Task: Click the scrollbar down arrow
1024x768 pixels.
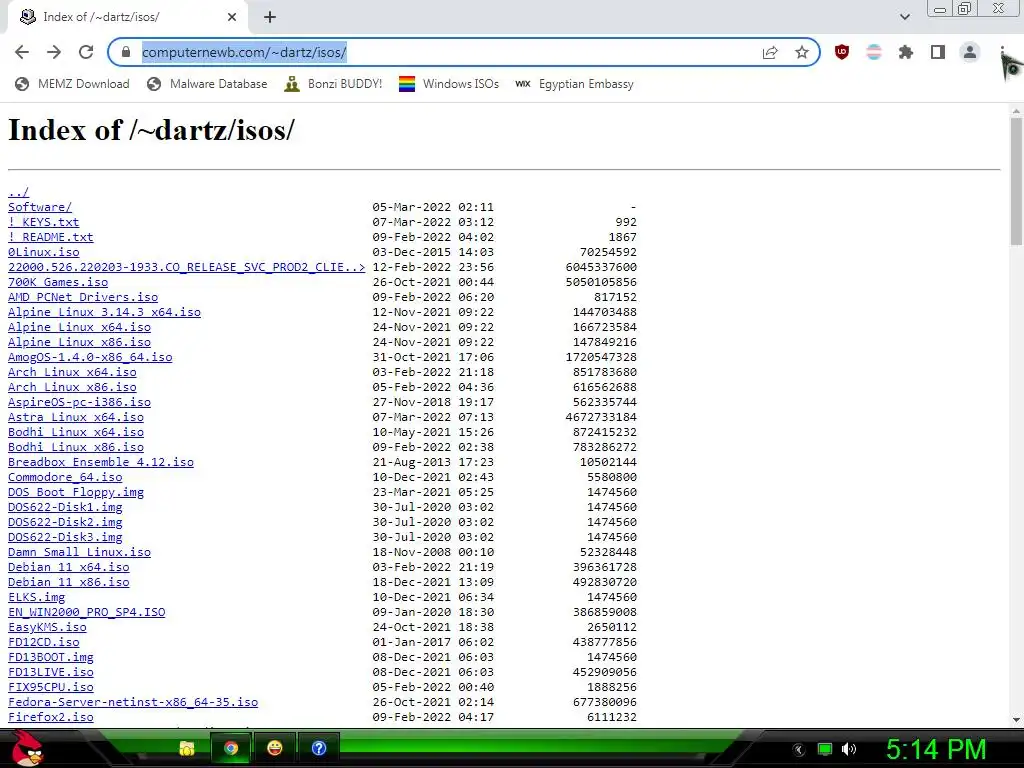Action: [1016, 720]
